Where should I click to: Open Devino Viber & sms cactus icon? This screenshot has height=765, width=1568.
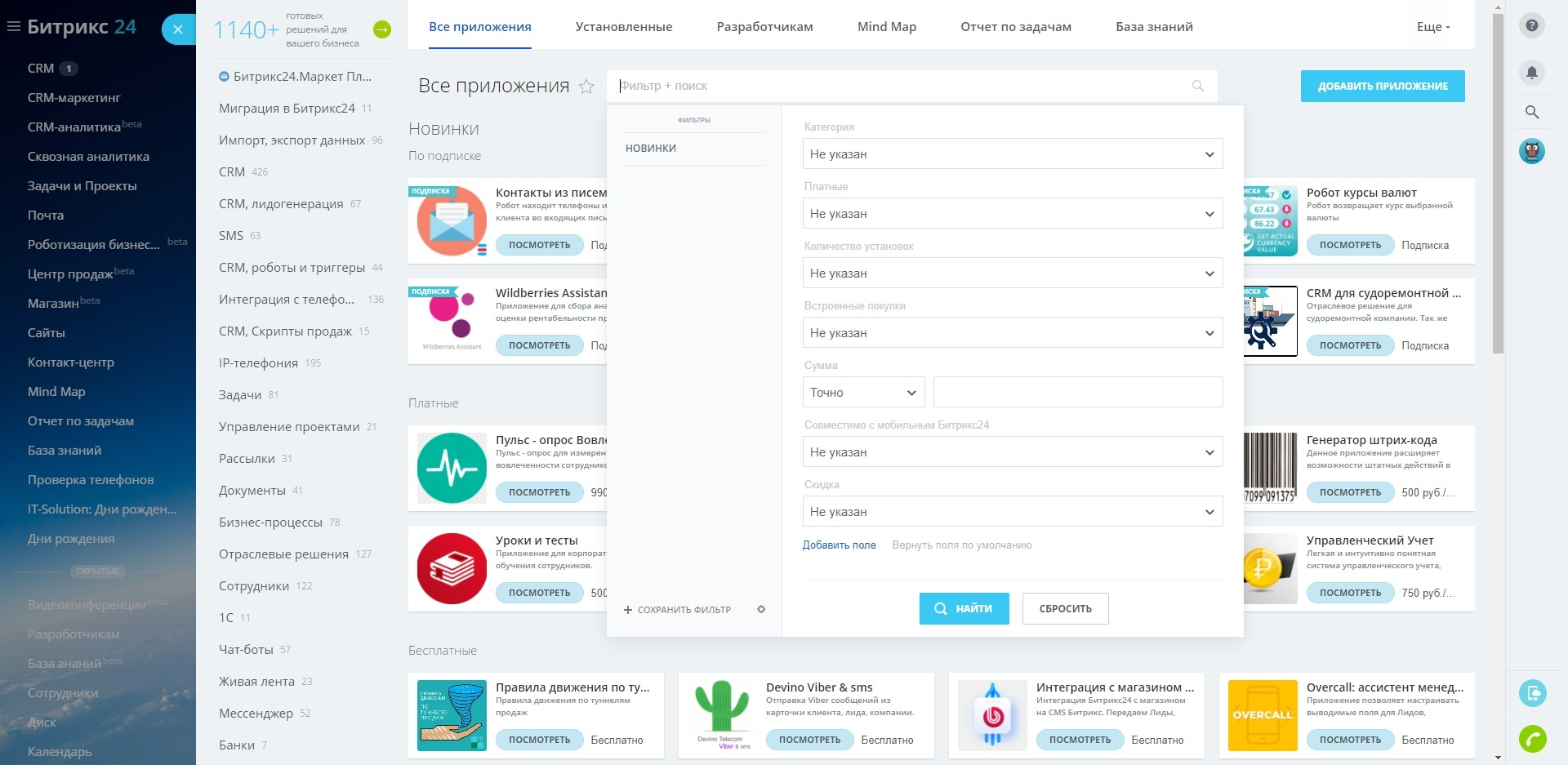(722, 715)
